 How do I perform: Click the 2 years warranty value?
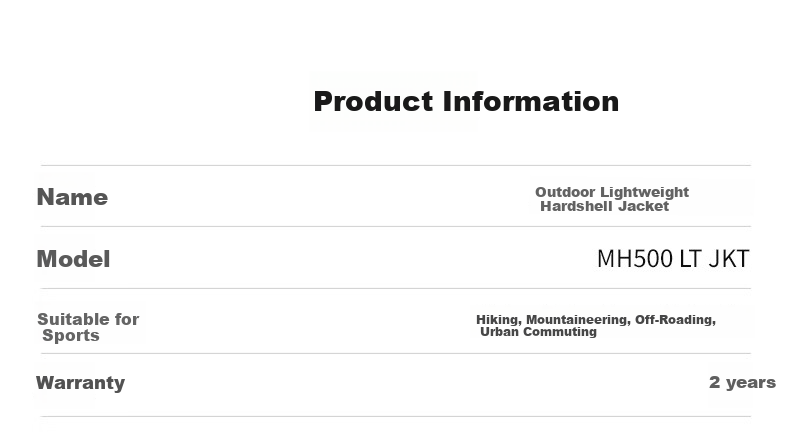pos(742,383)
